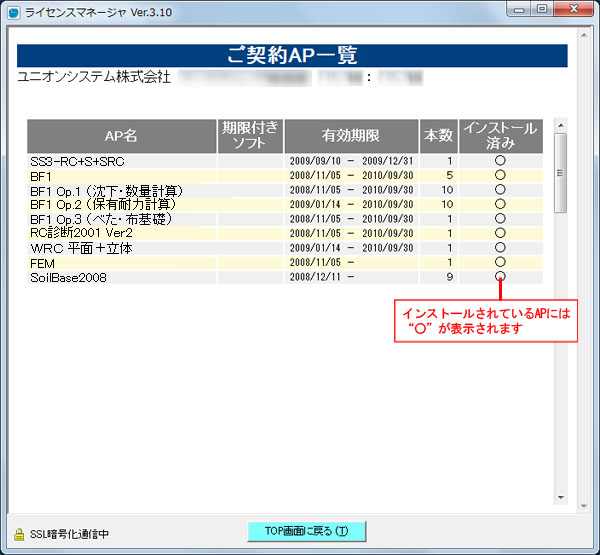Click installed circle mark for SoilBase2008
600x555 pixels.
click(x=501, y=276)
